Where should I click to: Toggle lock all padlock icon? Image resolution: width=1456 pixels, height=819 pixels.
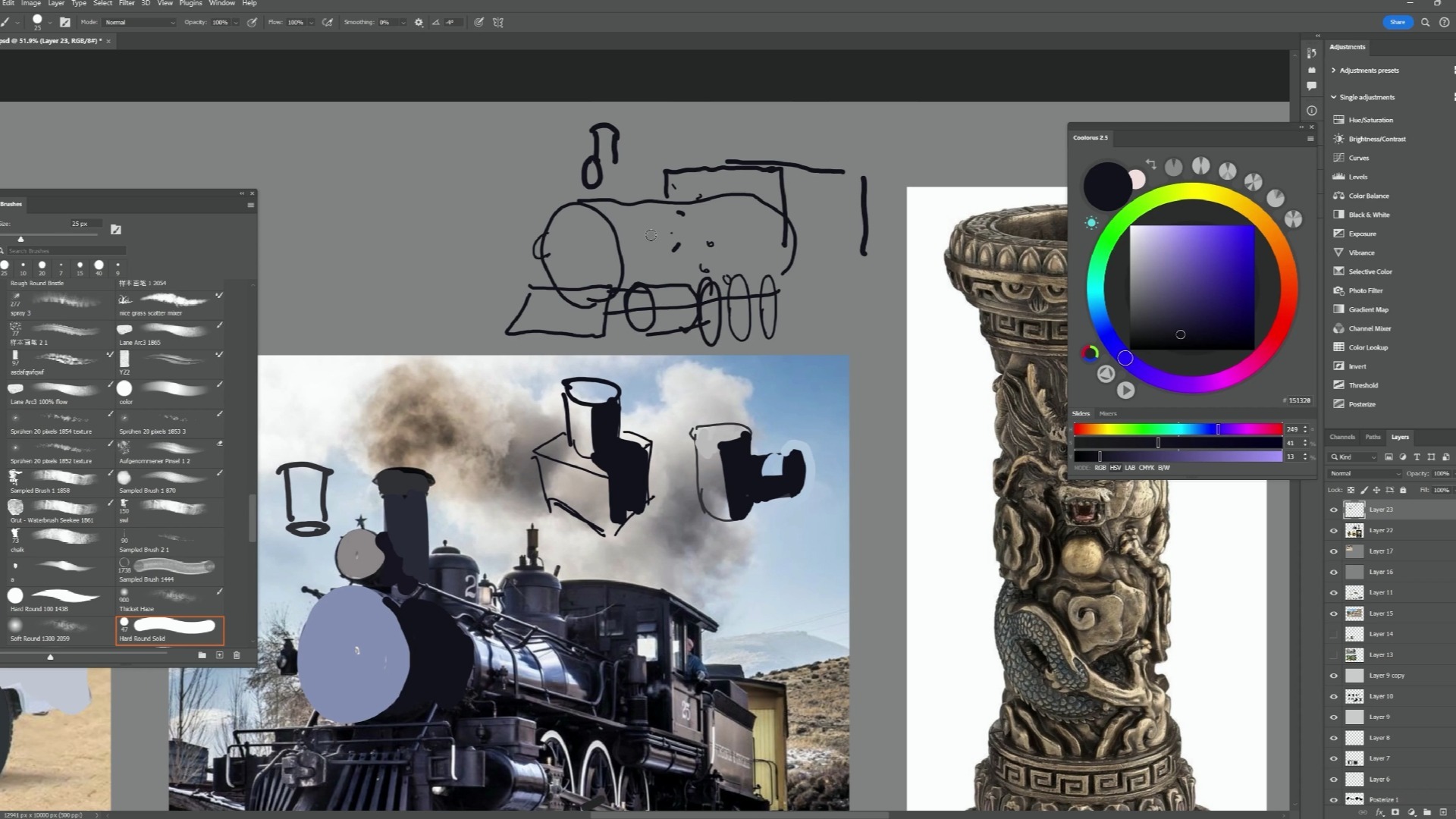(x=1402, y=490)
